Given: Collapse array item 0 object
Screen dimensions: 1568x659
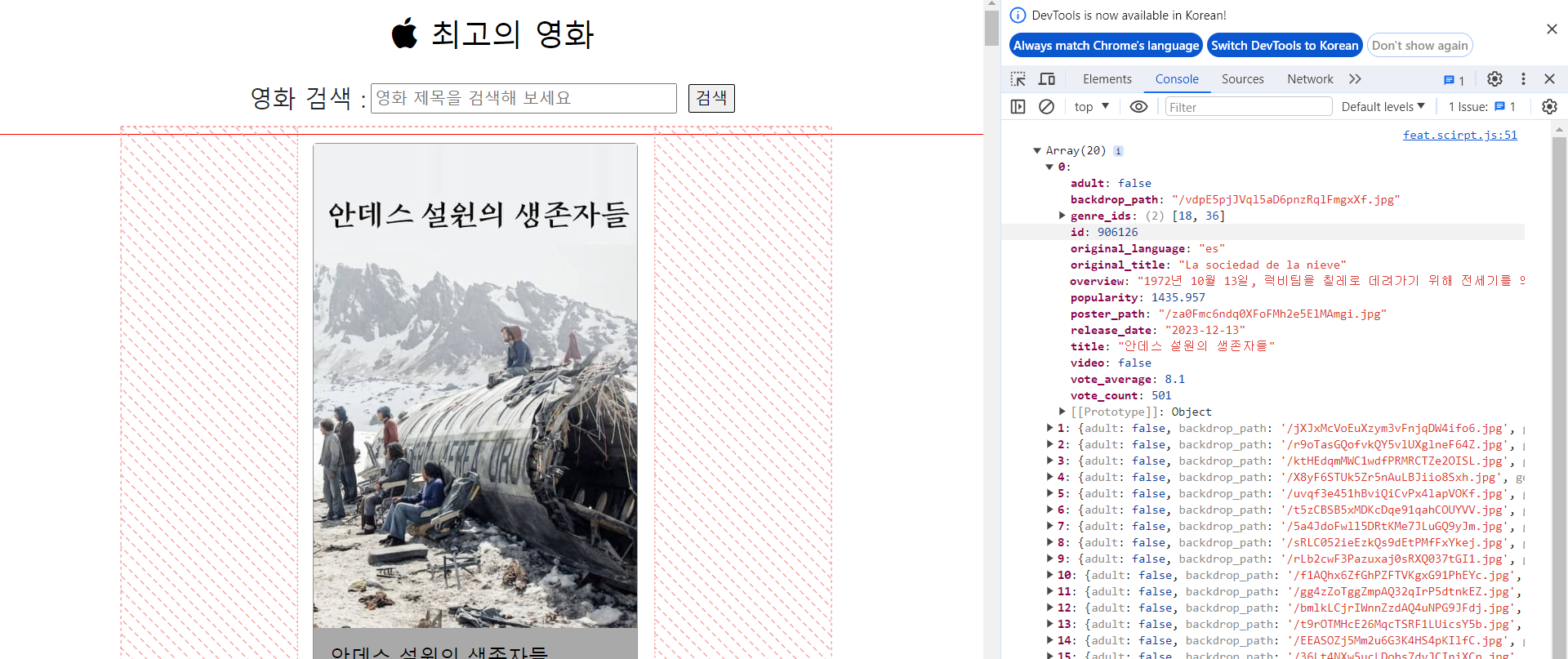Looking at the screenshot, I should point(1049,167).
